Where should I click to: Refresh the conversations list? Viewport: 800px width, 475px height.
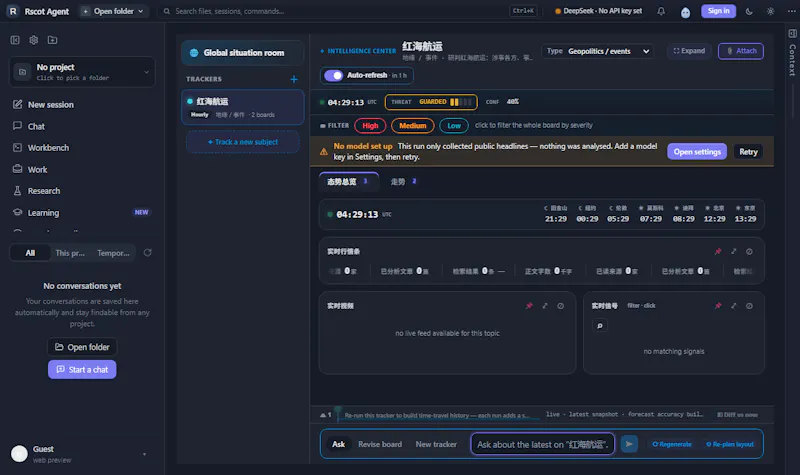[147, 253]
